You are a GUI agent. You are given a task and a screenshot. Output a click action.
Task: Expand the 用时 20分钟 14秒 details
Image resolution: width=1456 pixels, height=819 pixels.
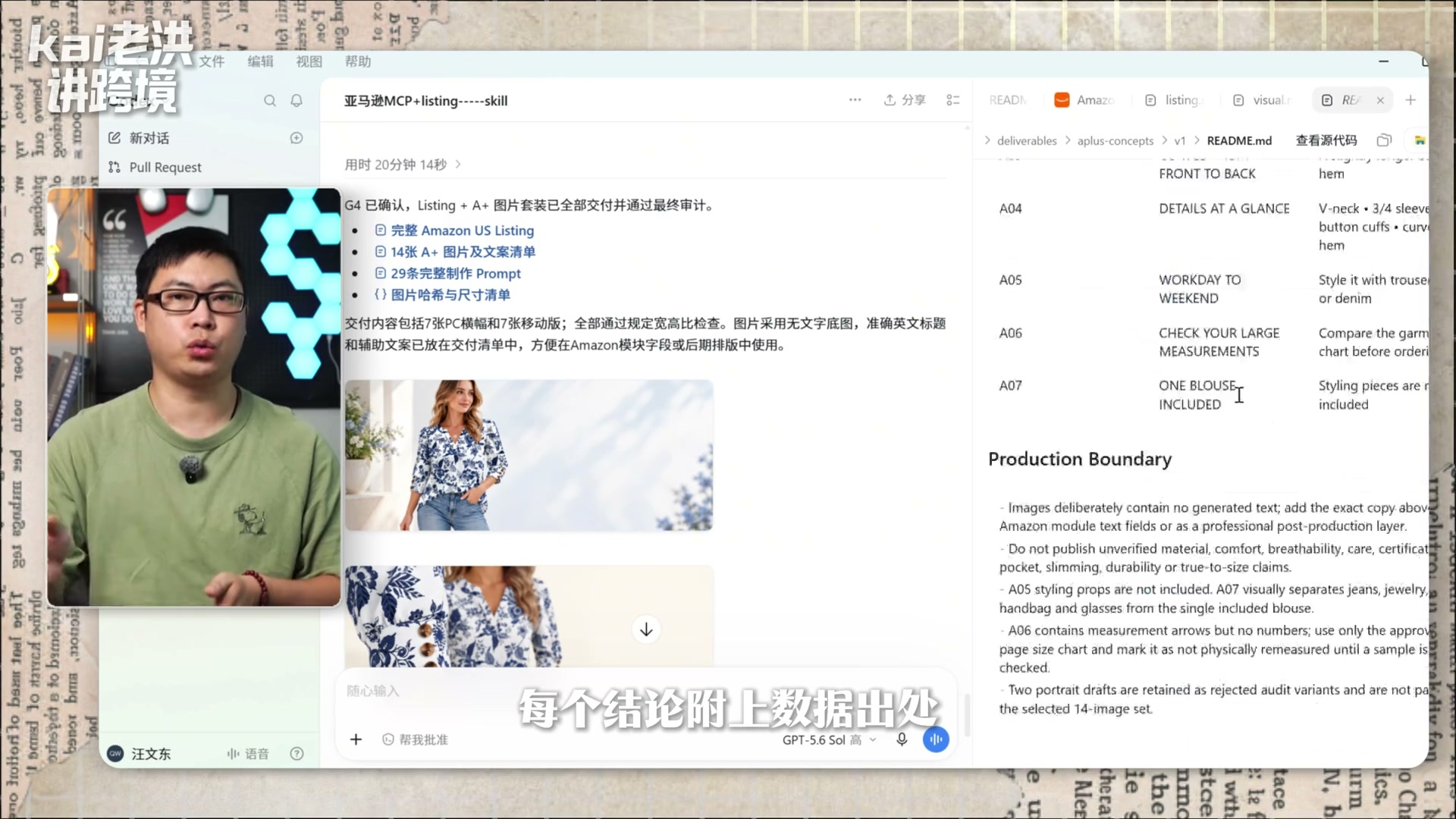(x=403, y=165)
